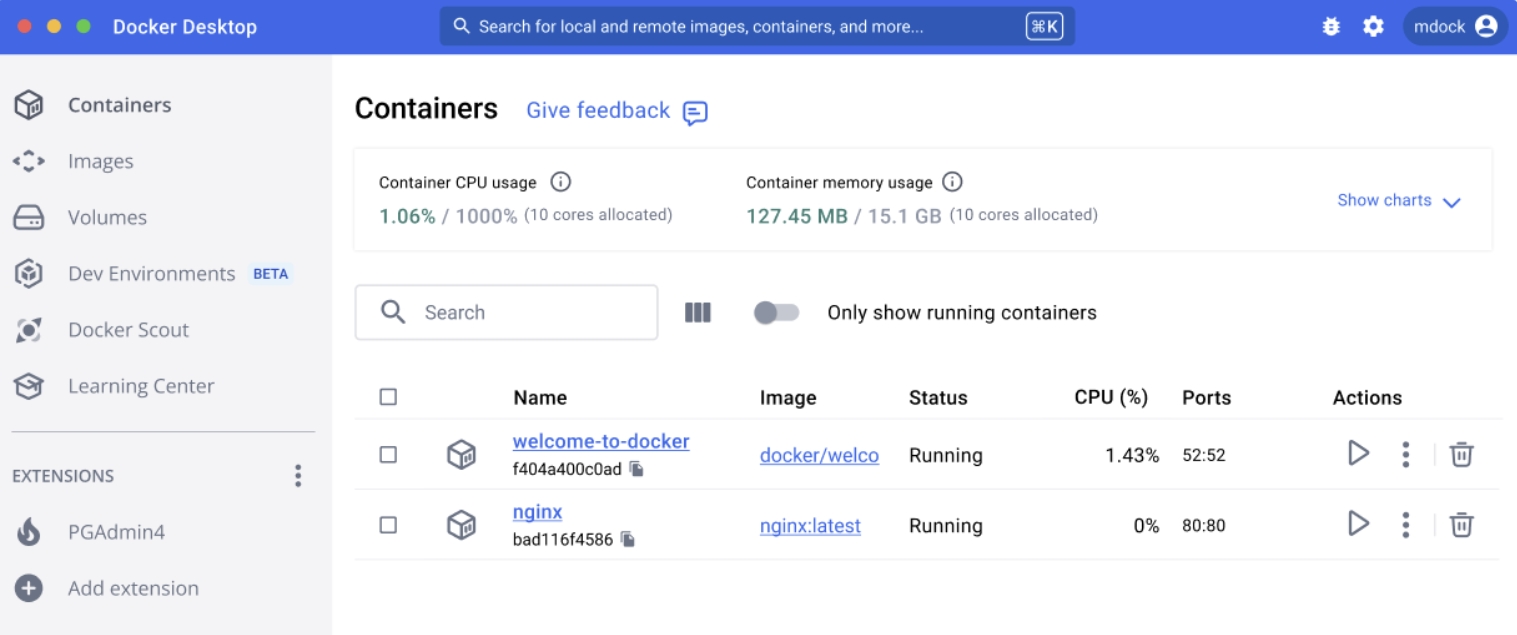Viewport: 1517px width, 635px height.
Task: Click start button for nginx
Action: point(1358,523)
